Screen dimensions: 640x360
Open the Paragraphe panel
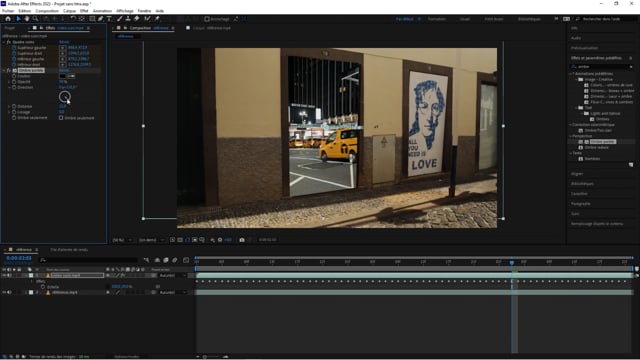(x=580, y=204)
